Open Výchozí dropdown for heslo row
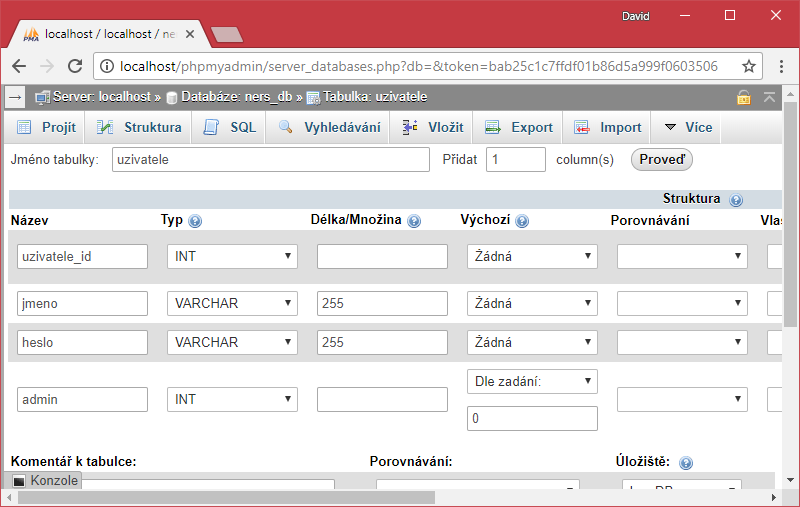The height and width of the screenshot is (507, 800). (532, 342)
